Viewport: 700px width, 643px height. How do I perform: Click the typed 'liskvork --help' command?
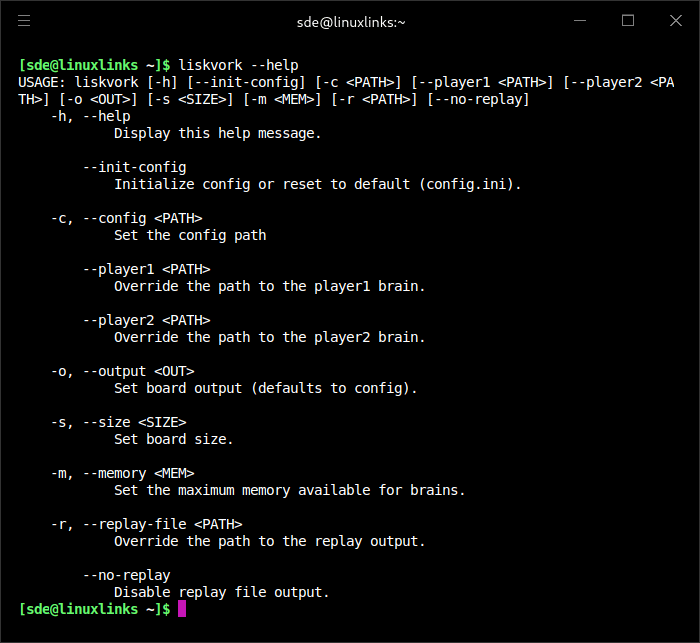click(x=238, y=65)
